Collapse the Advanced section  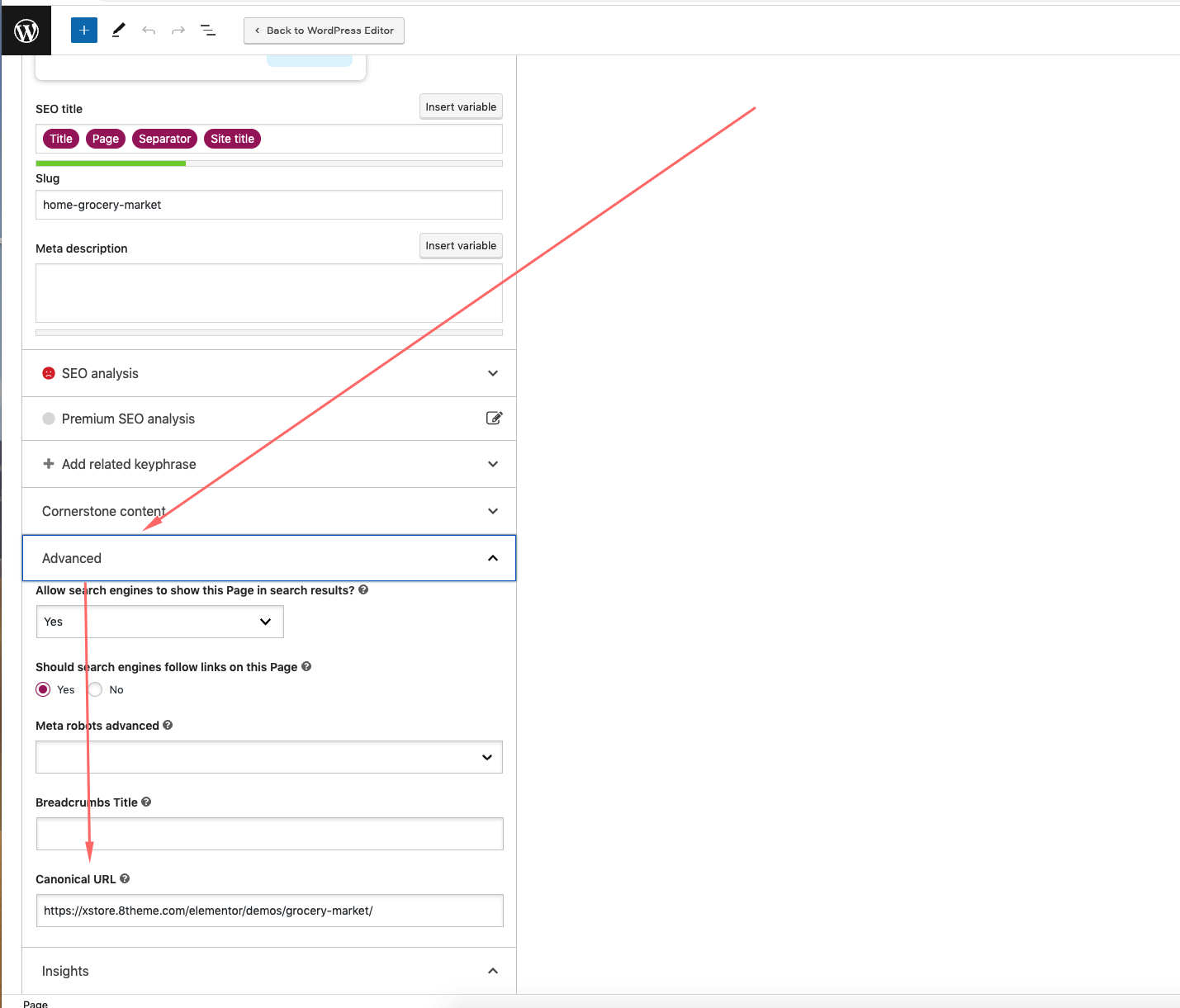tap(269, 558)
